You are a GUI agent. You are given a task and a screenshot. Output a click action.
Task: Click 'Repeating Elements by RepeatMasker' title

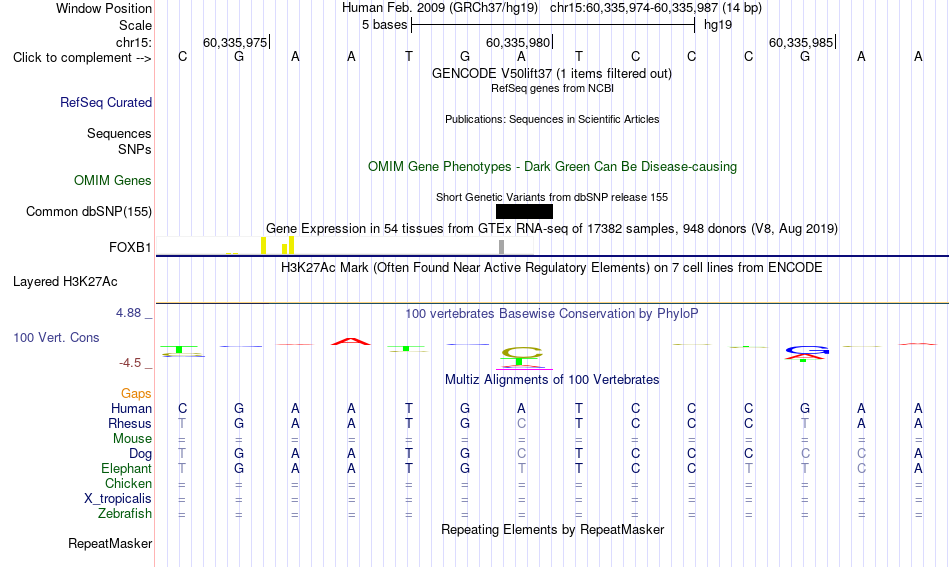tap(553, 529)
